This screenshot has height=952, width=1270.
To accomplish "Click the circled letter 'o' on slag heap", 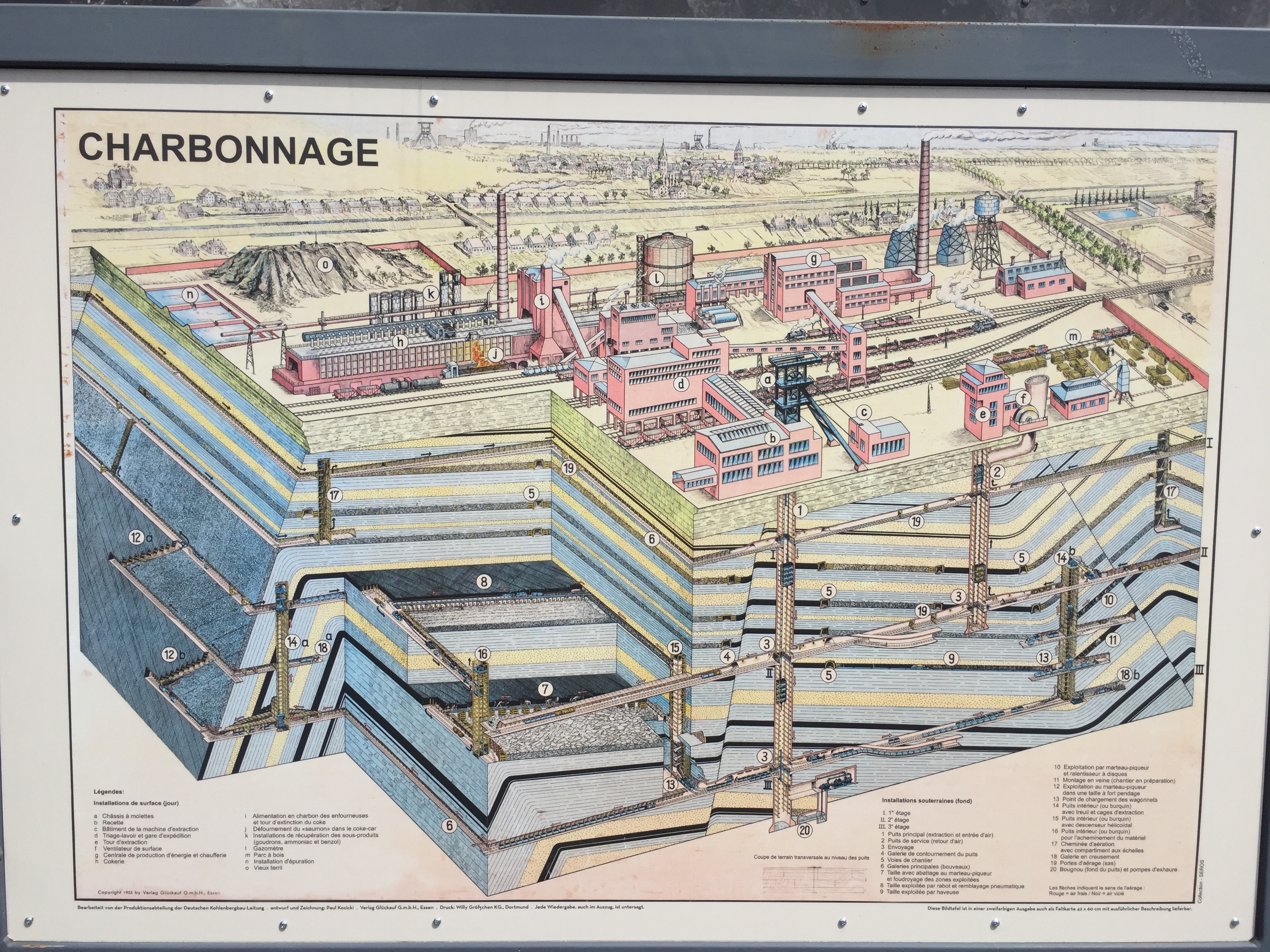I will pyautogui.click(x=326, y=264).
